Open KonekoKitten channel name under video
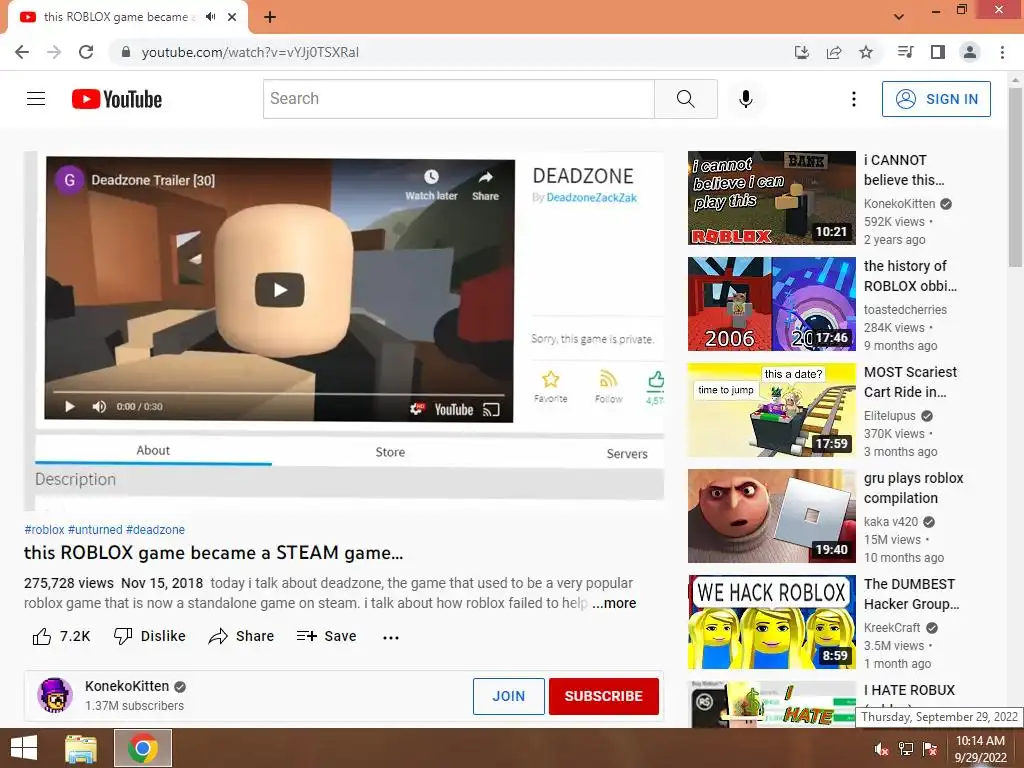The width and height of the screenshot is (1024, 768). (x=127, y=686)
